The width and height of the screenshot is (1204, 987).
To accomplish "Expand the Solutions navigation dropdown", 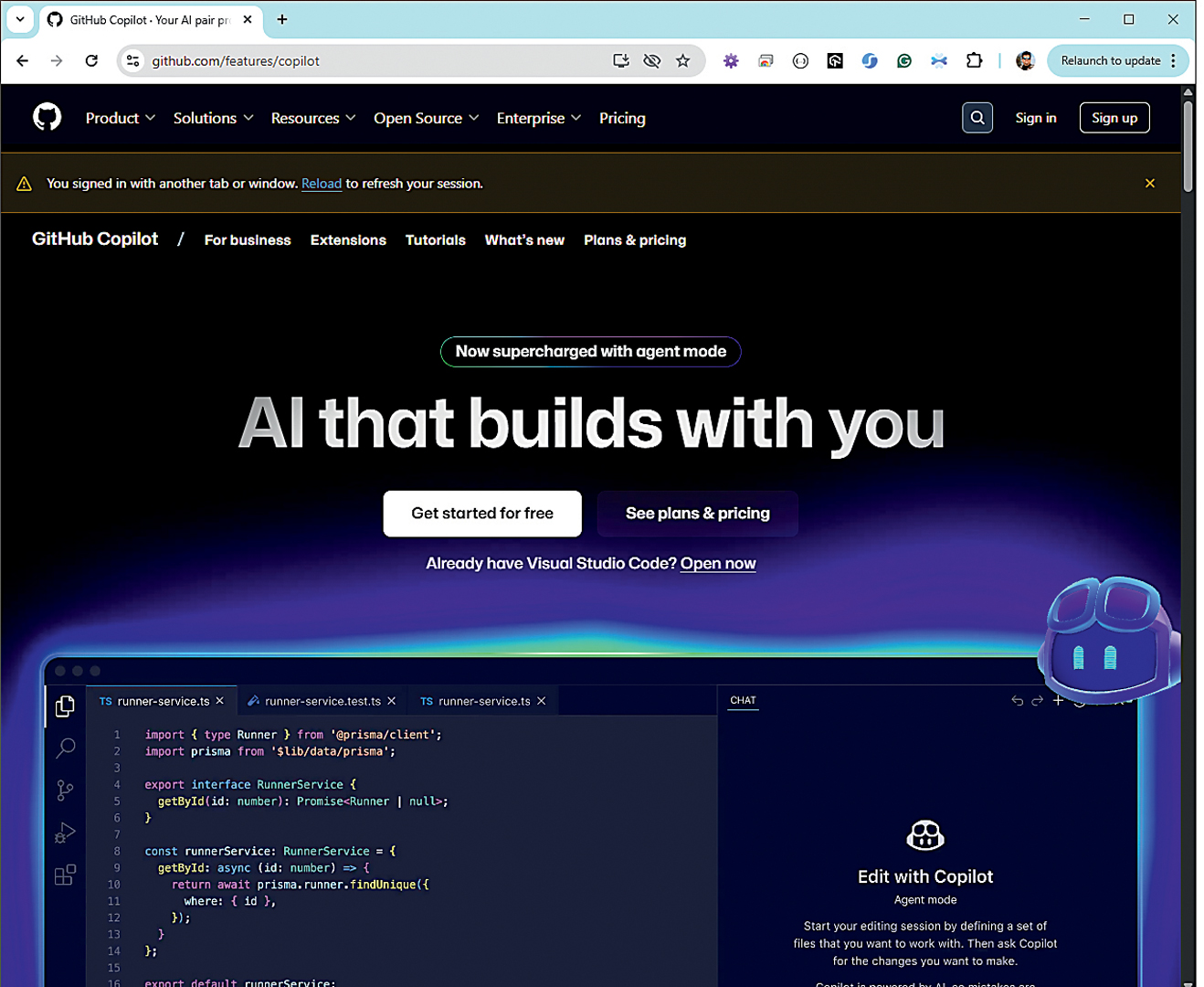I will (213, 118).
